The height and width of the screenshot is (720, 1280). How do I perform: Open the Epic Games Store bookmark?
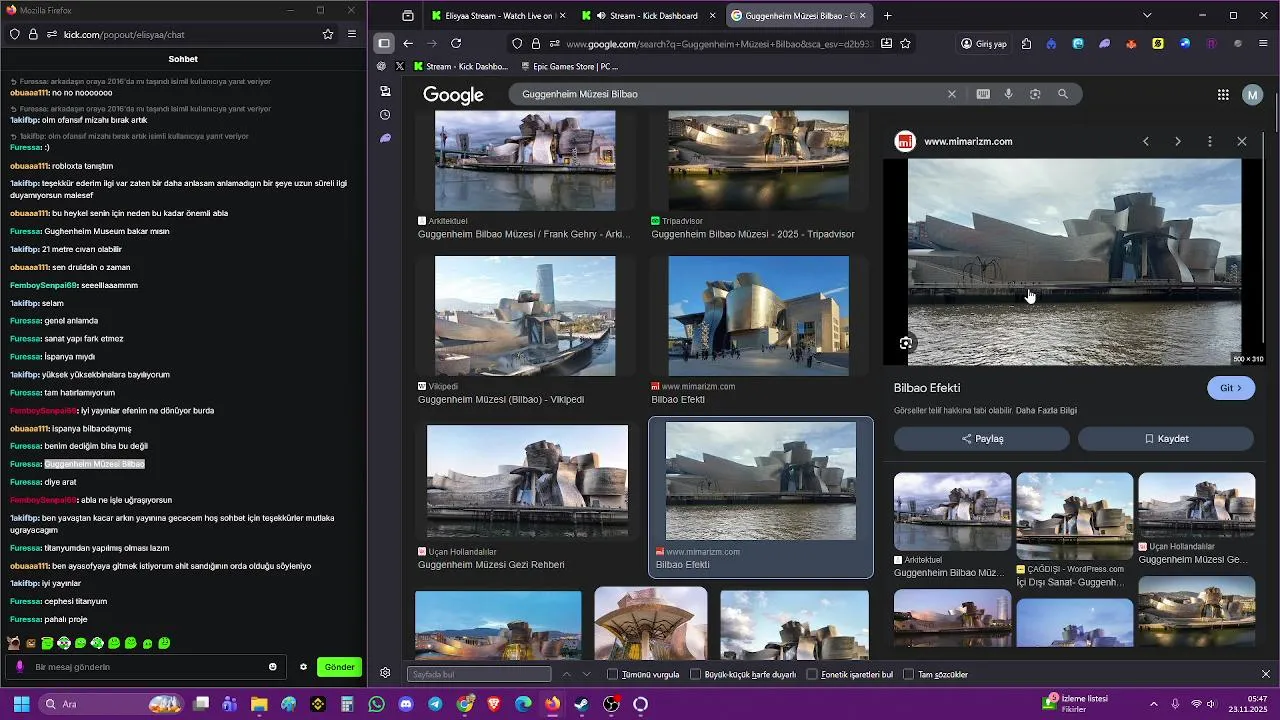[x=570, y=67]
